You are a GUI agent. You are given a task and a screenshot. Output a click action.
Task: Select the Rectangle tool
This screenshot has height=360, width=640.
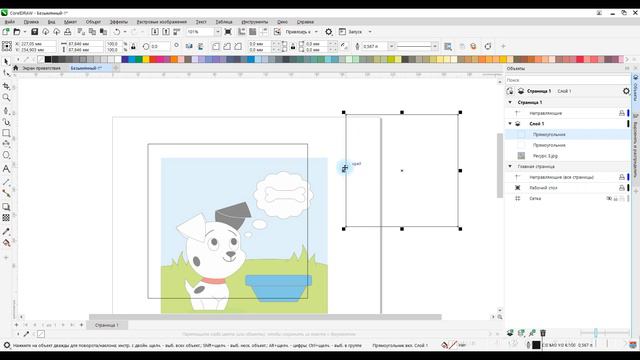coord(6,133)
